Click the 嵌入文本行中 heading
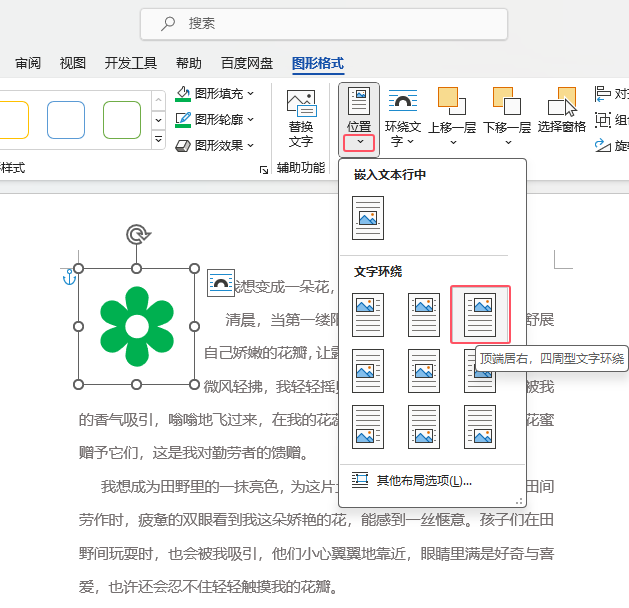629x608 pixels. click(x=390, y=174)
